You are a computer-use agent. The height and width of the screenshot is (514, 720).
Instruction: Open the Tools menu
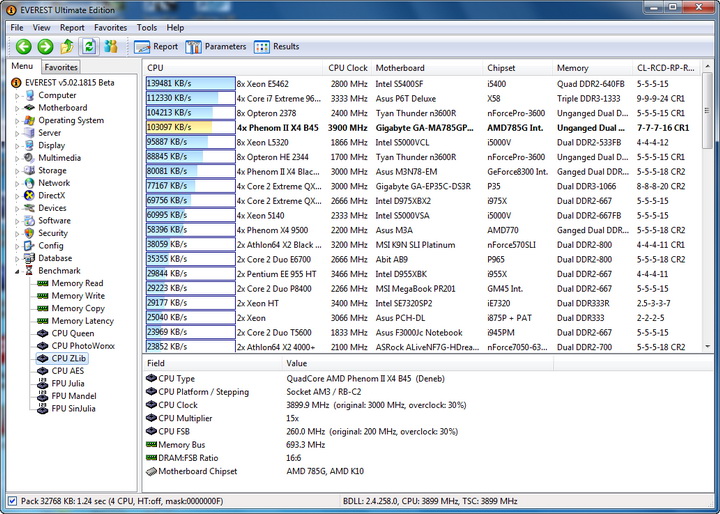pos(146,28)
